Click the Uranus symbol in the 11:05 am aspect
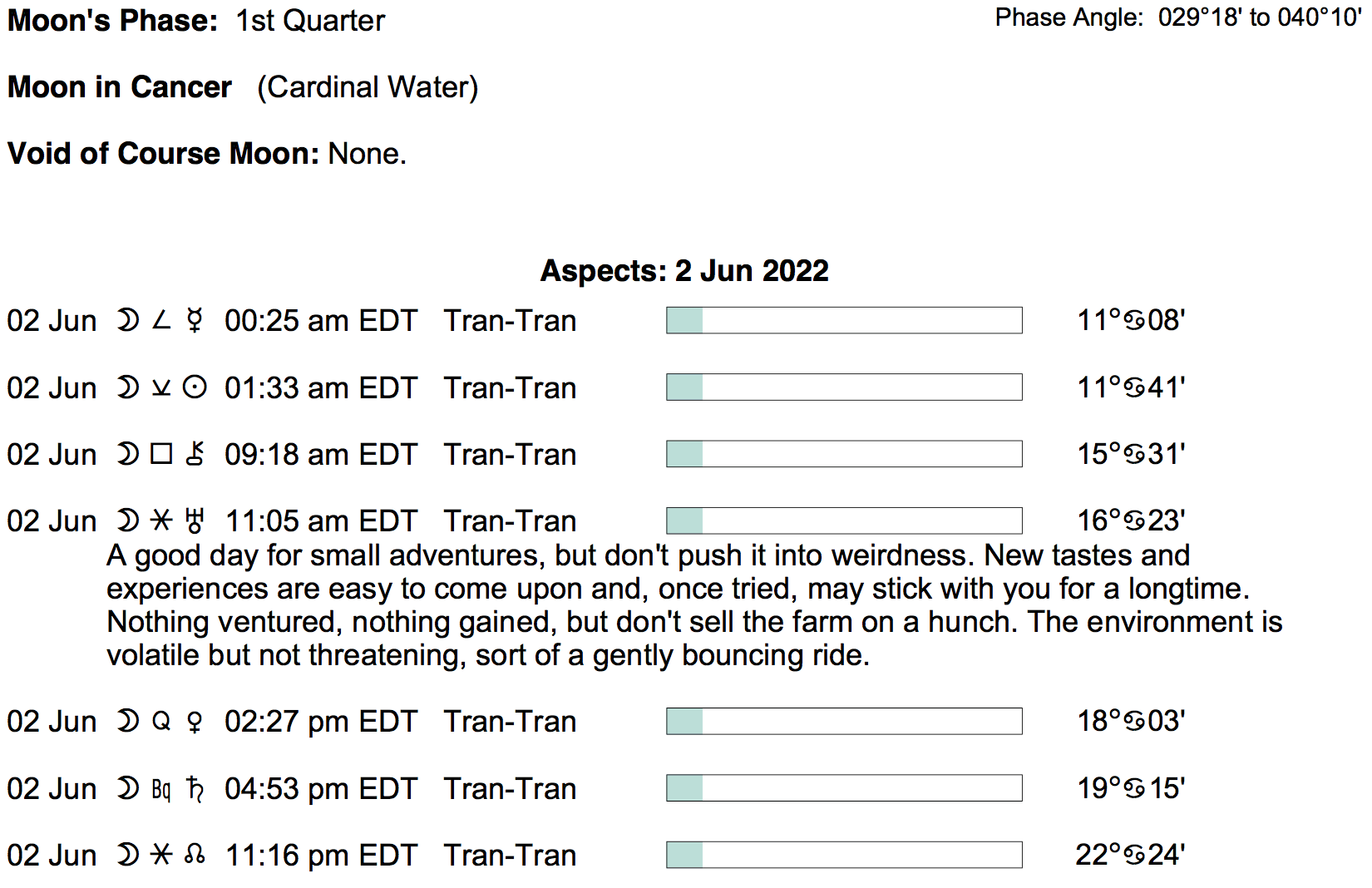Viewport: 1372px width, 888px height. (195, 520)
